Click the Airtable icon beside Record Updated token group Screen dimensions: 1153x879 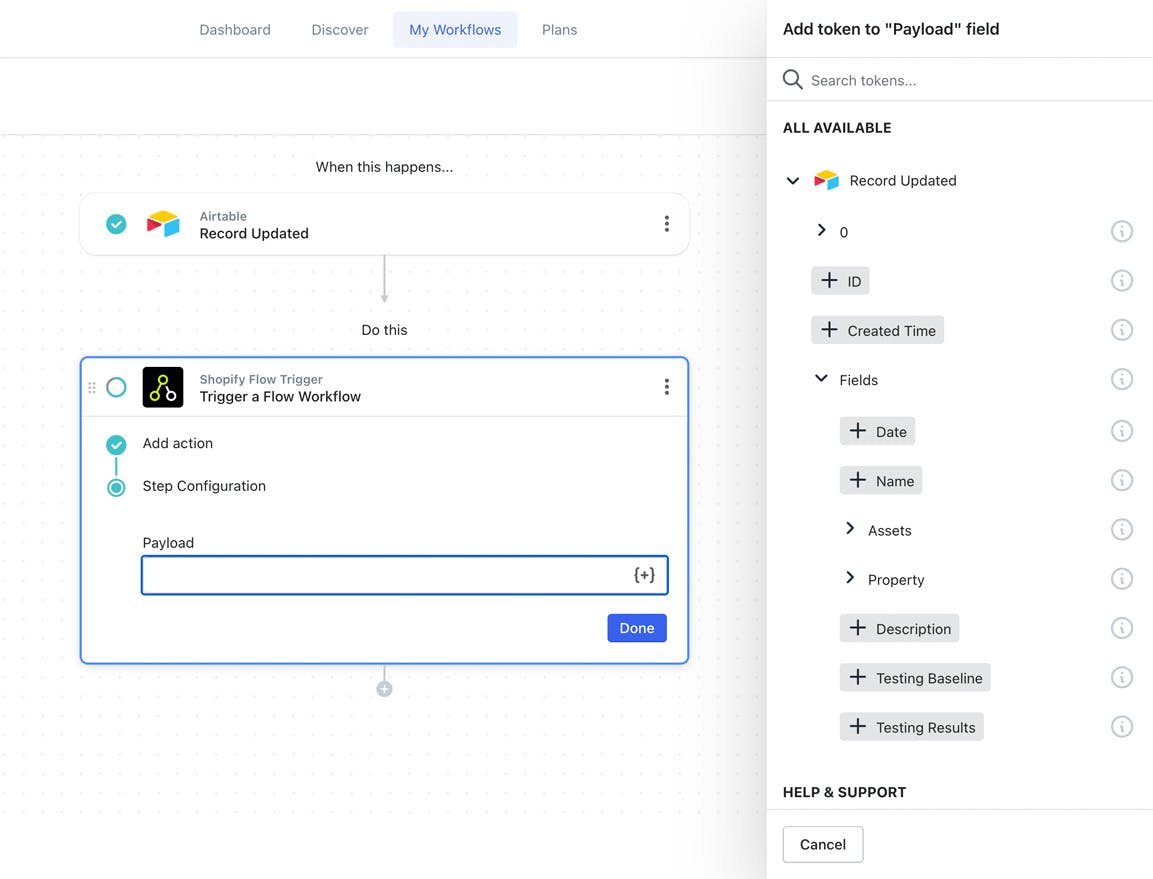point(826,180)
